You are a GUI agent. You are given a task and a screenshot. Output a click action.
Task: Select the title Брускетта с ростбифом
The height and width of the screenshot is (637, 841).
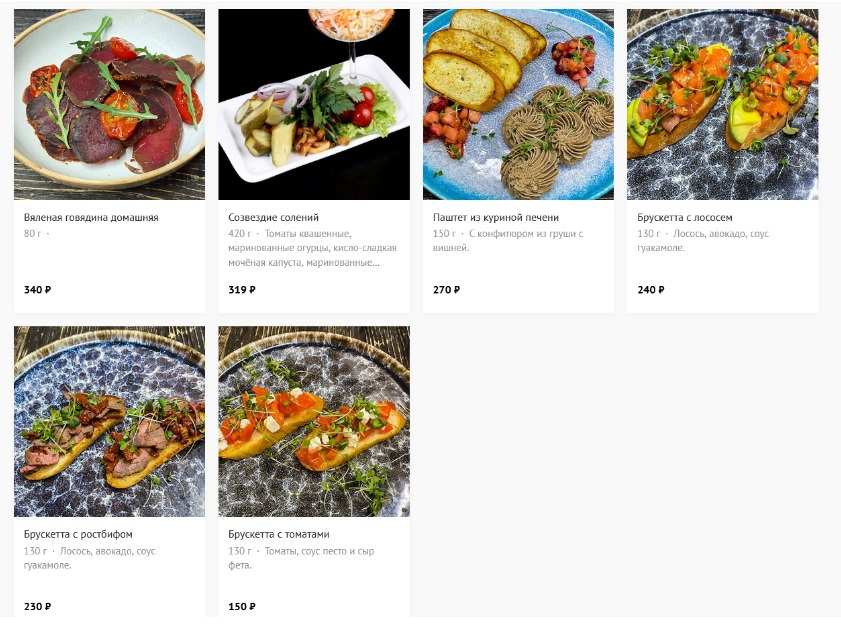[78, 534]
